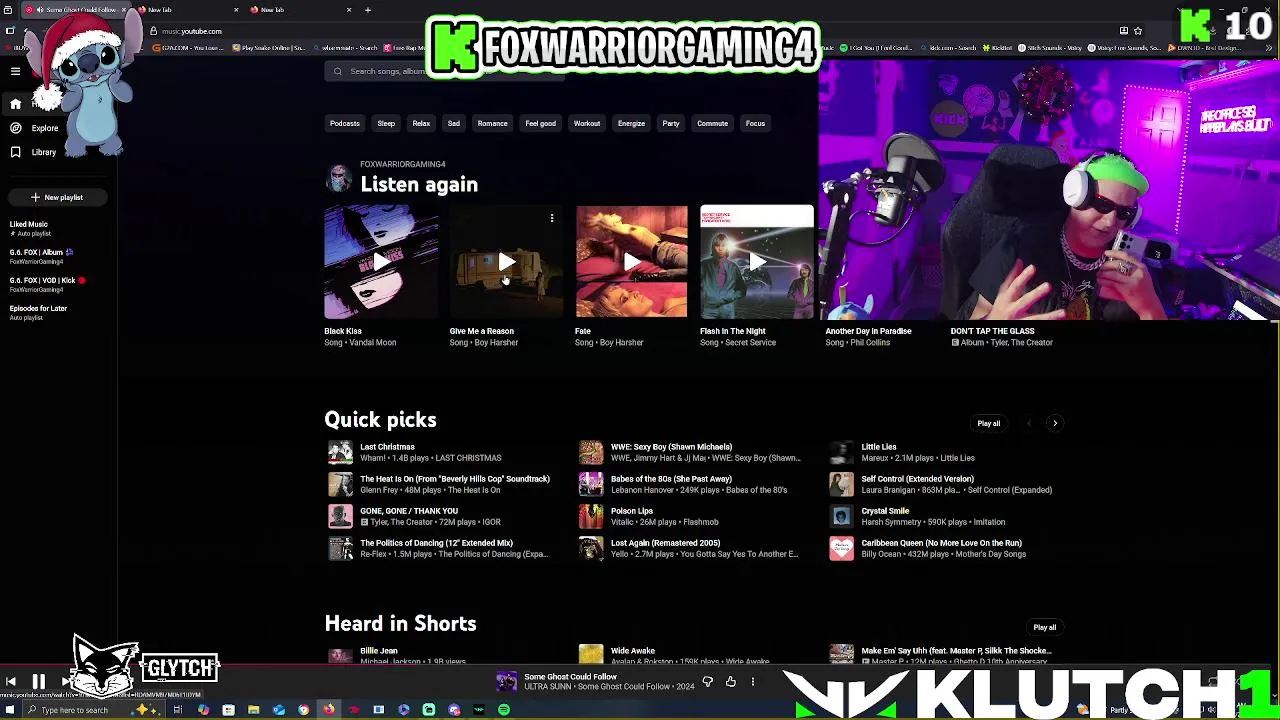Click the Last Christmas song thumbnail
1280x720 pixels.
tap(341, 452)
